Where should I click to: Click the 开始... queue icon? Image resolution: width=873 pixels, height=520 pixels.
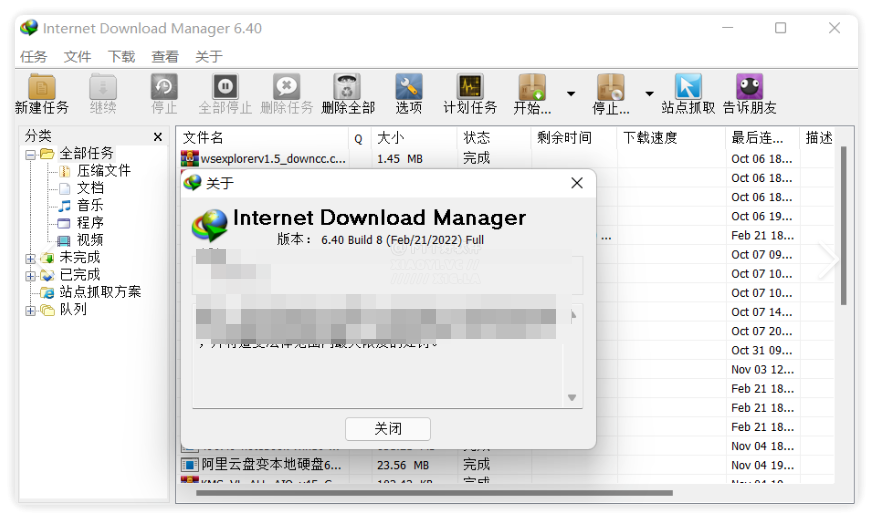click(532, 87)
